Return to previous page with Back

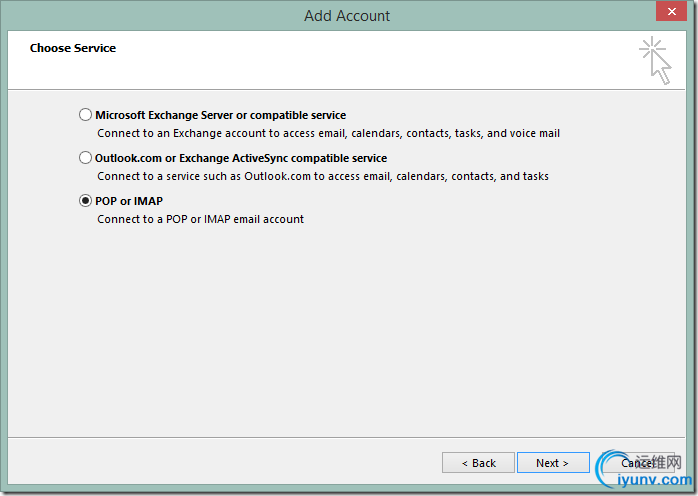pos(479,463)
